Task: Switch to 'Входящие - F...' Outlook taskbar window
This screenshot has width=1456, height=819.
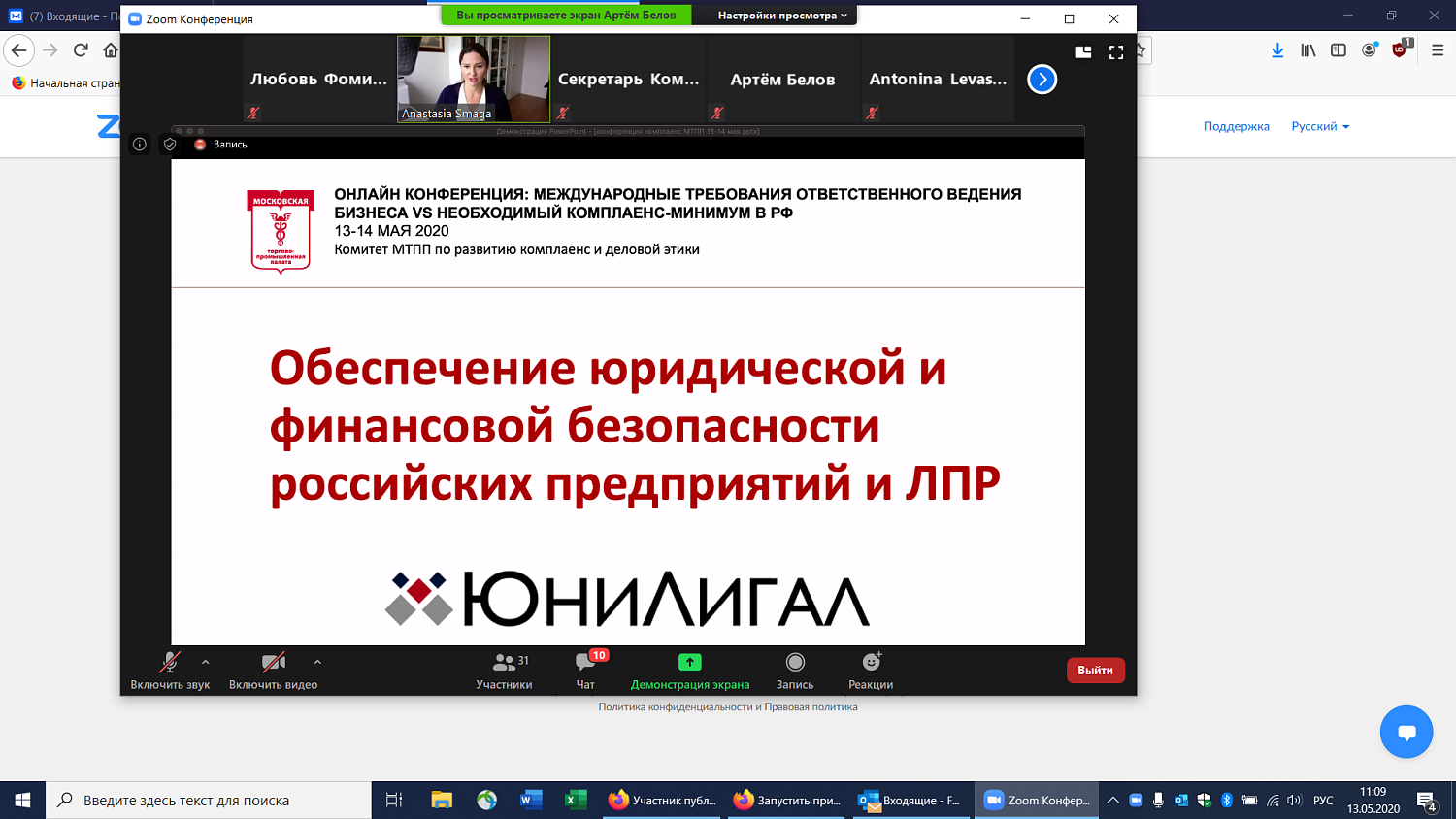Action: (911, 801)
